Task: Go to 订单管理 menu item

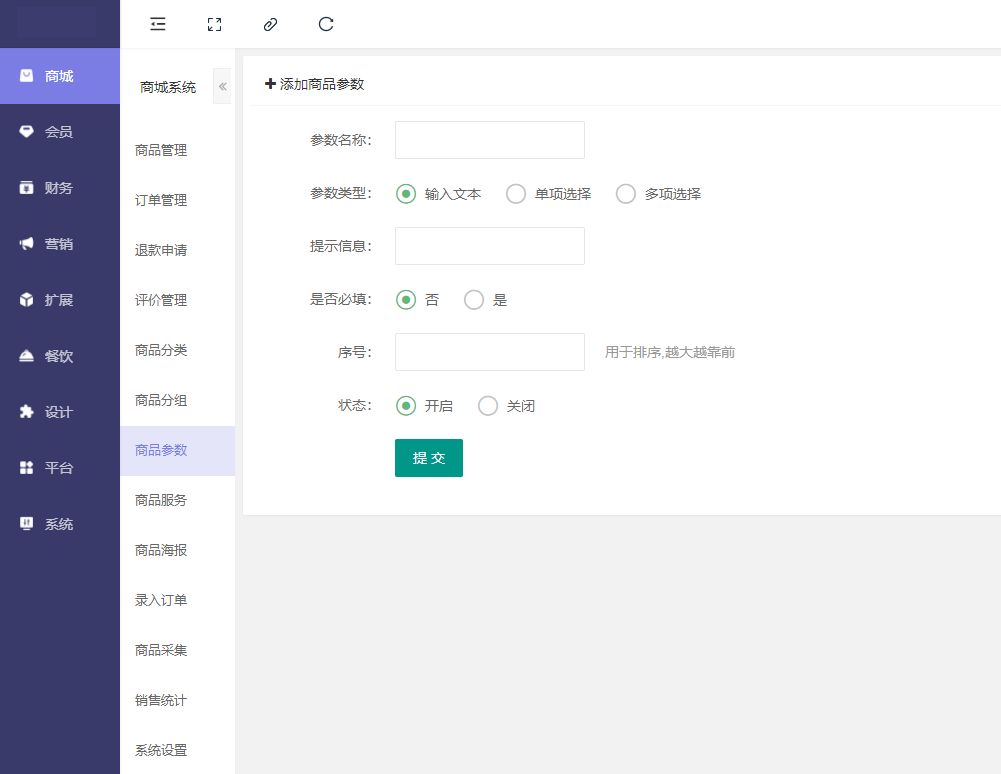Action: coord(161,200)
